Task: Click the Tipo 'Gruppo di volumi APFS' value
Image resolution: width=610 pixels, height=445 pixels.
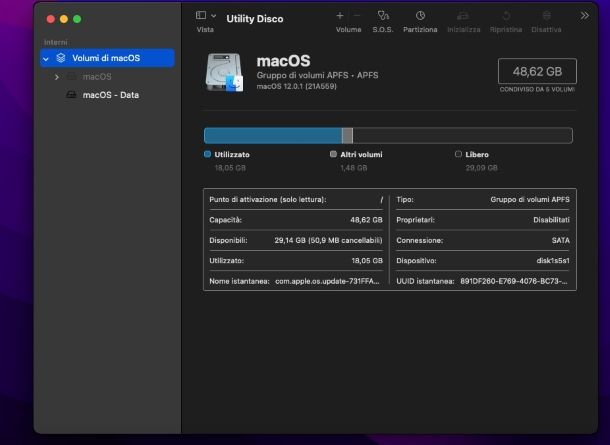Action: [x=530, y=200]
